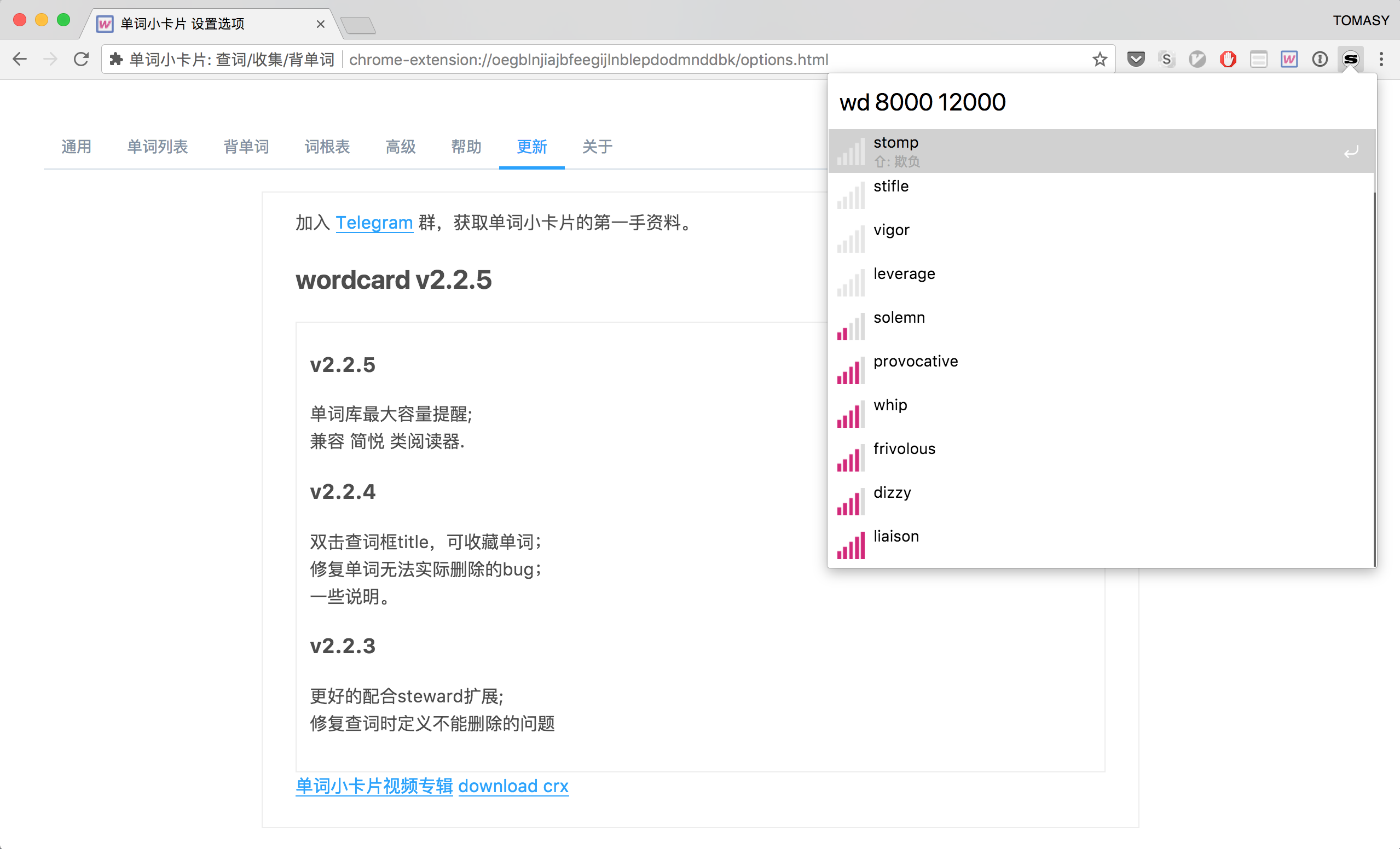Bookmark this page with the star icon

(x=1100, y=59)
